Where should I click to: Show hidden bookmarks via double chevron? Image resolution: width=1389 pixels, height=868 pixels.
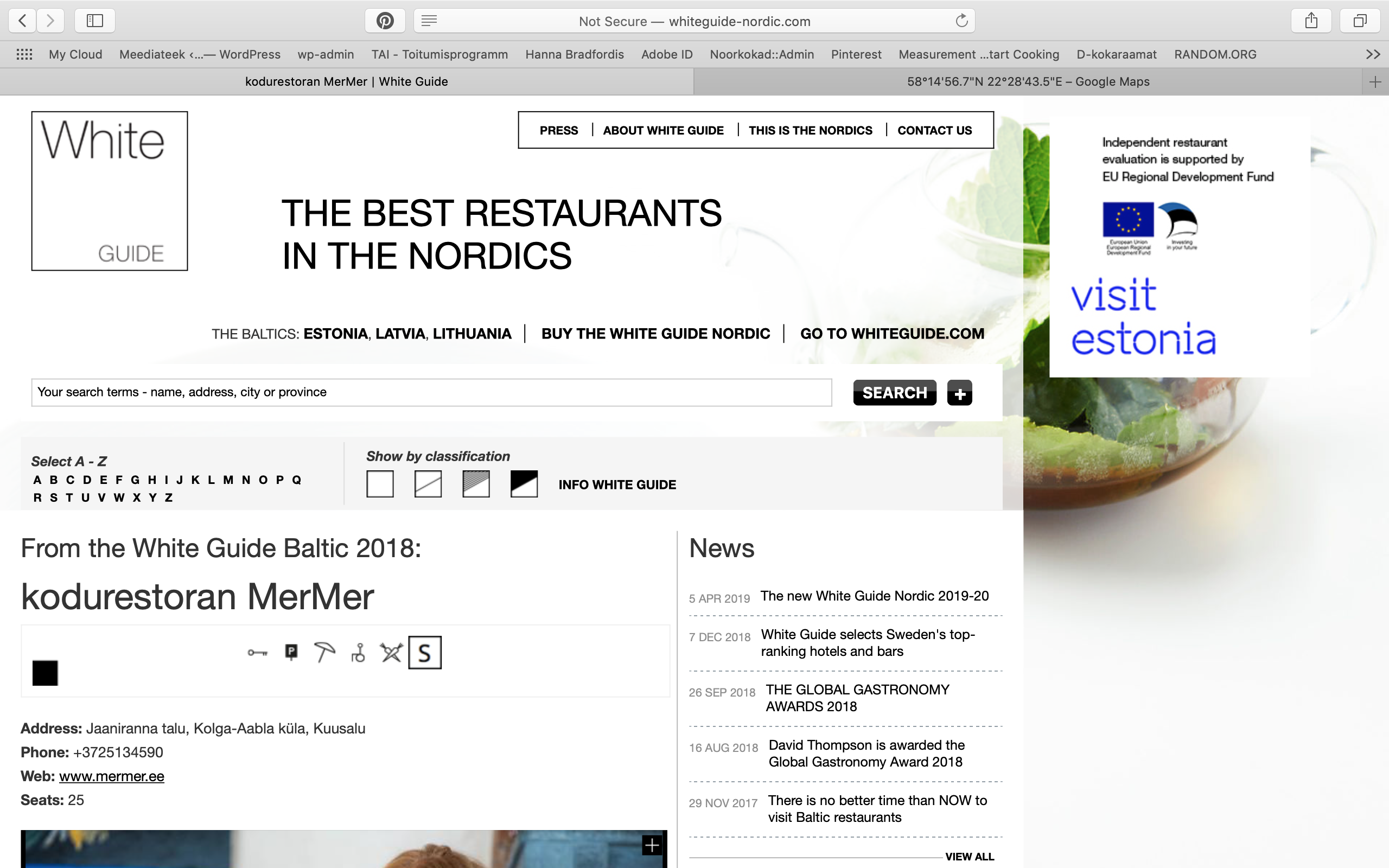click(x=1372, y=55)
